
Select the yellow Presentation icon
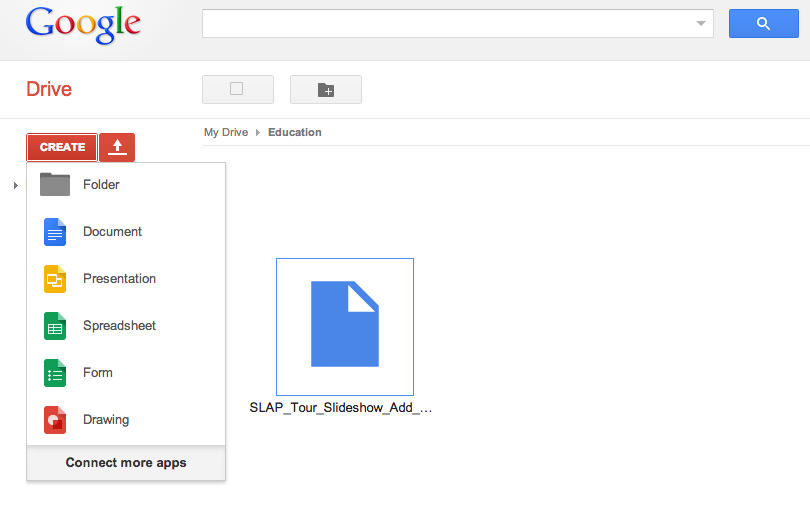point(55,279)
